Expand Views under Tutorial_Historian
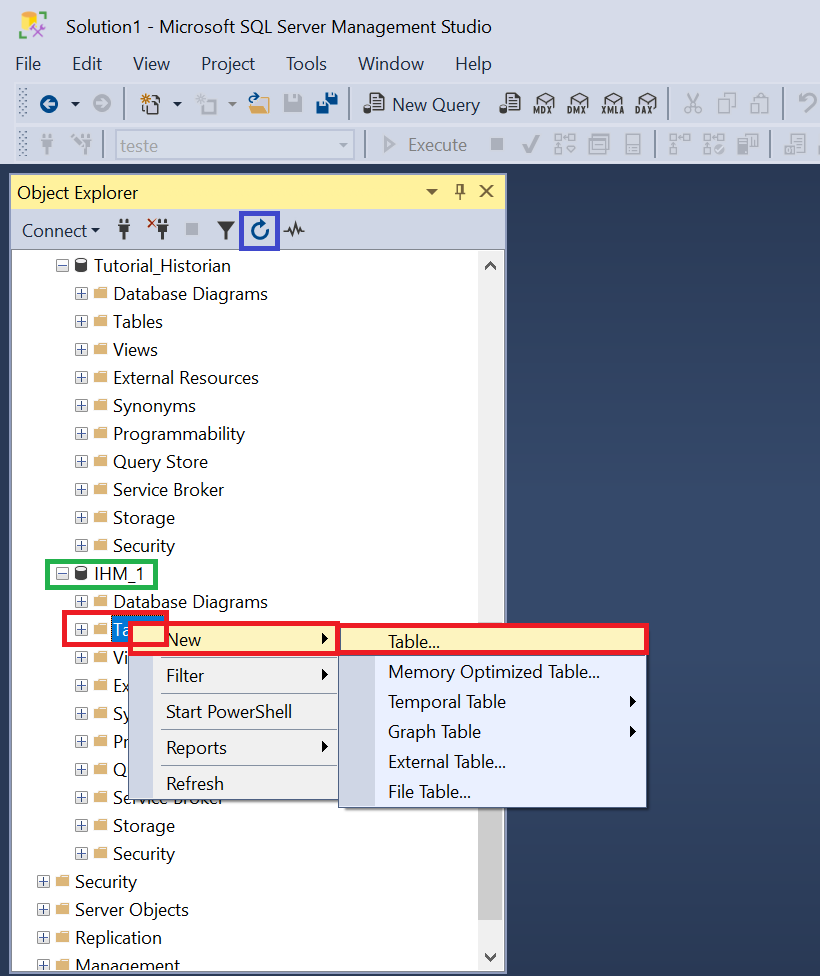Viewport: 820px width, 976px height. [x=81, y=349]
